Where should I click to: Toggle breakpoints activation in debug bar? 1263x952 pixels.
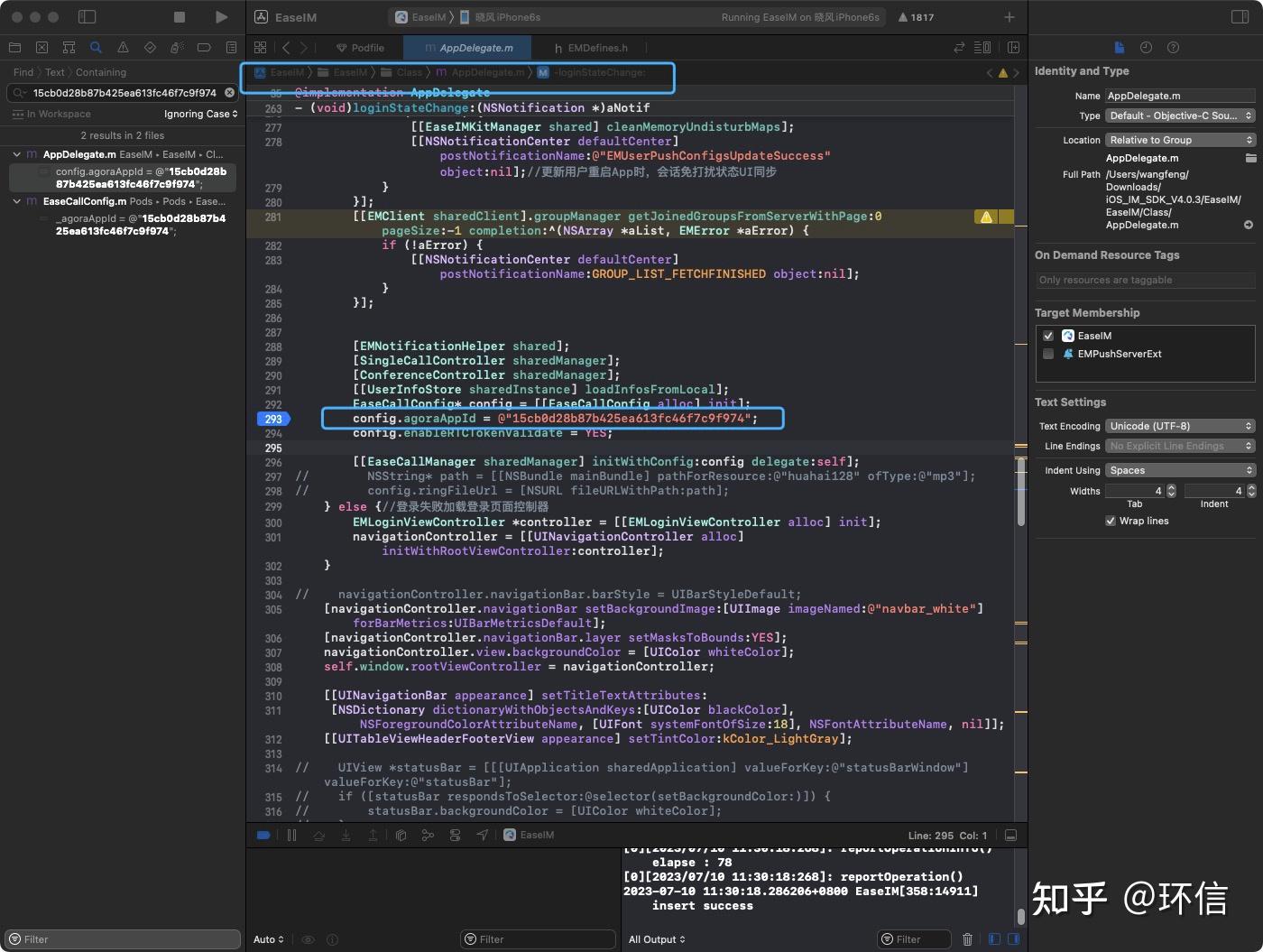263,836
